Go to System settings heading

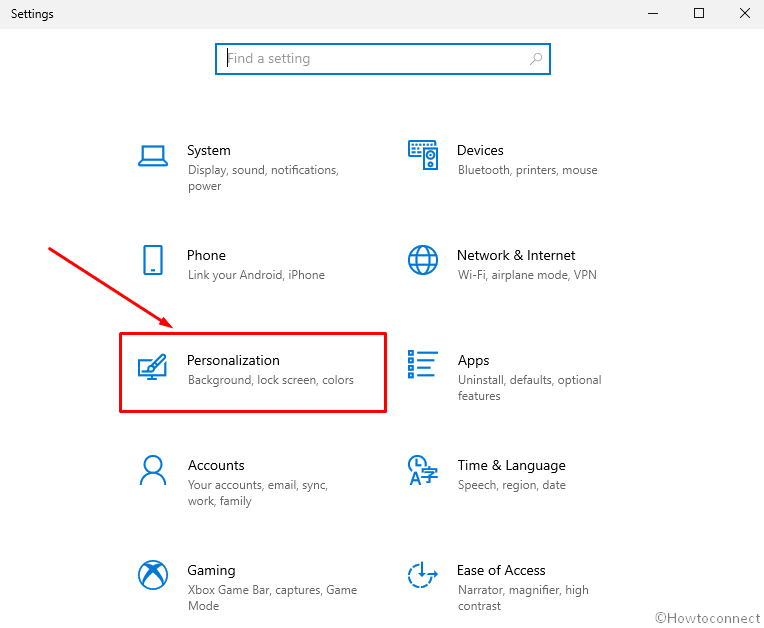209,151
